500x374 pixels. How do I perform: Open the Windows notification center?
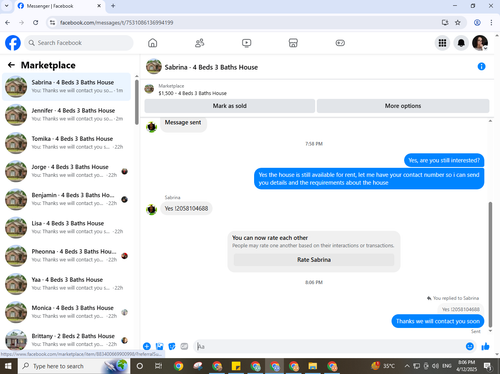tap(488, 366)
